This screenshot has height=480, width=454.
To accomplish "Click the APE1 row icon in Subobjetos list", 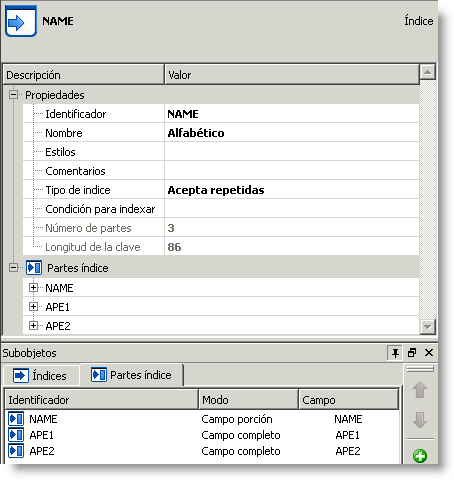I will [x=16, y=435].
